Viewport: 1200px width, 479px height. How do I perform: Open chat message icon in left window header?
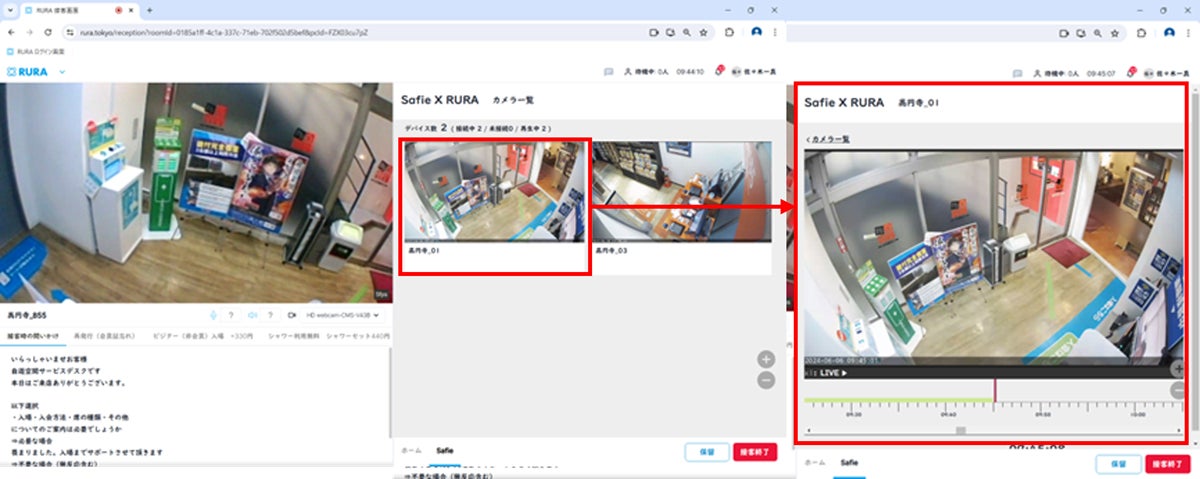pos(608,72)
